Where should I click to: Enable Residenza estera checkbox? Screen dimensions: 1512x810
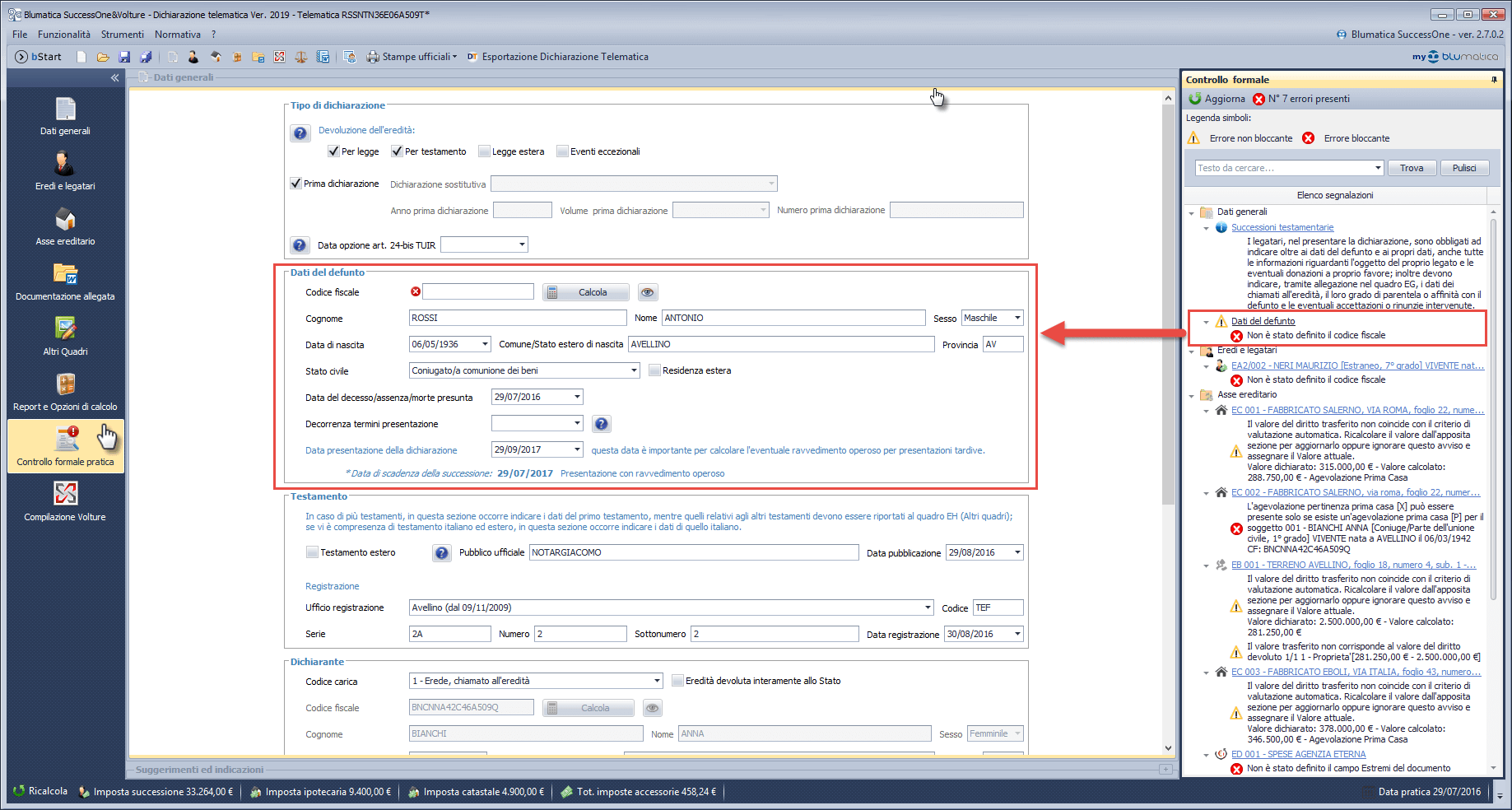tap(654, 370)
